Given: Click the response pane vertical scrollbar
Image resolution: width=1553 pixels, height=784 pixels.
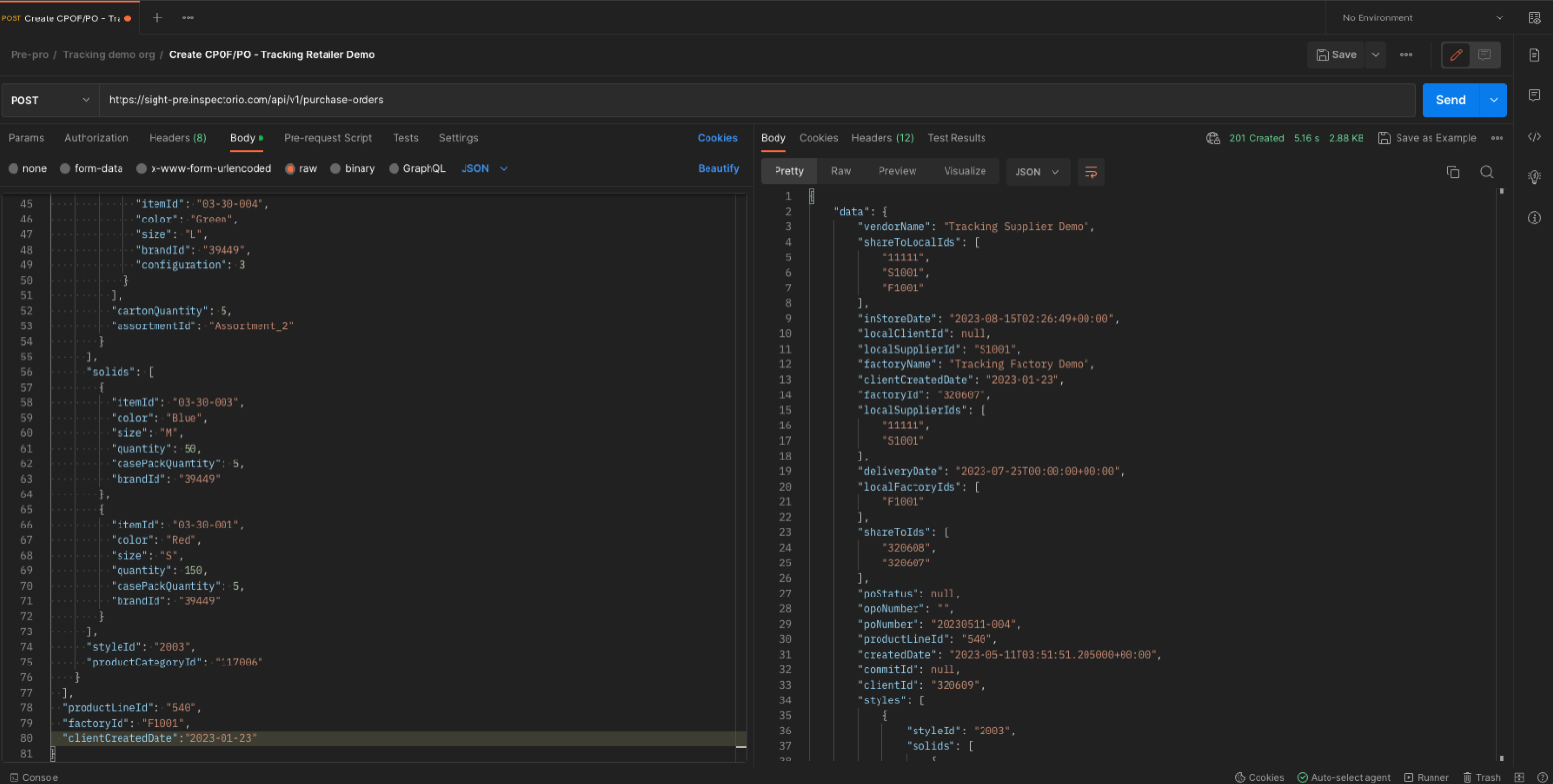Looking at the screenshot, I should click(x=1501, y=475).
